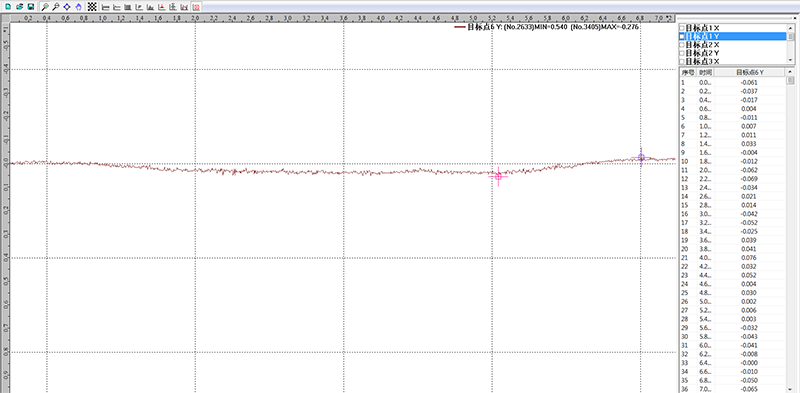This screenshot has width=800, height=393.
Task: Click the chart icon right of filled bars
Action: click(x=139, y=7)
